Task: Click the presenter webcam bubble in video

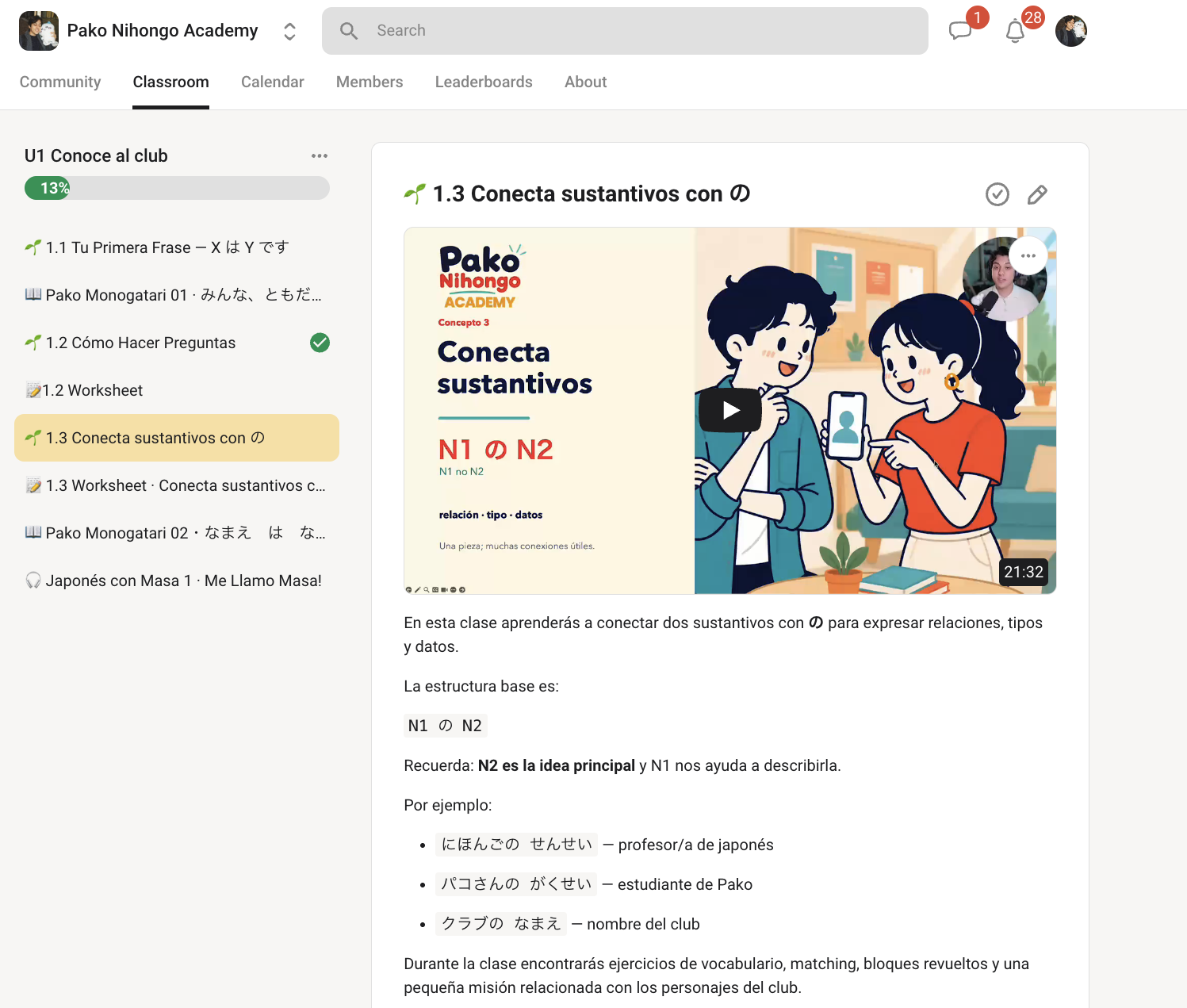Action: coord(1004,279)
